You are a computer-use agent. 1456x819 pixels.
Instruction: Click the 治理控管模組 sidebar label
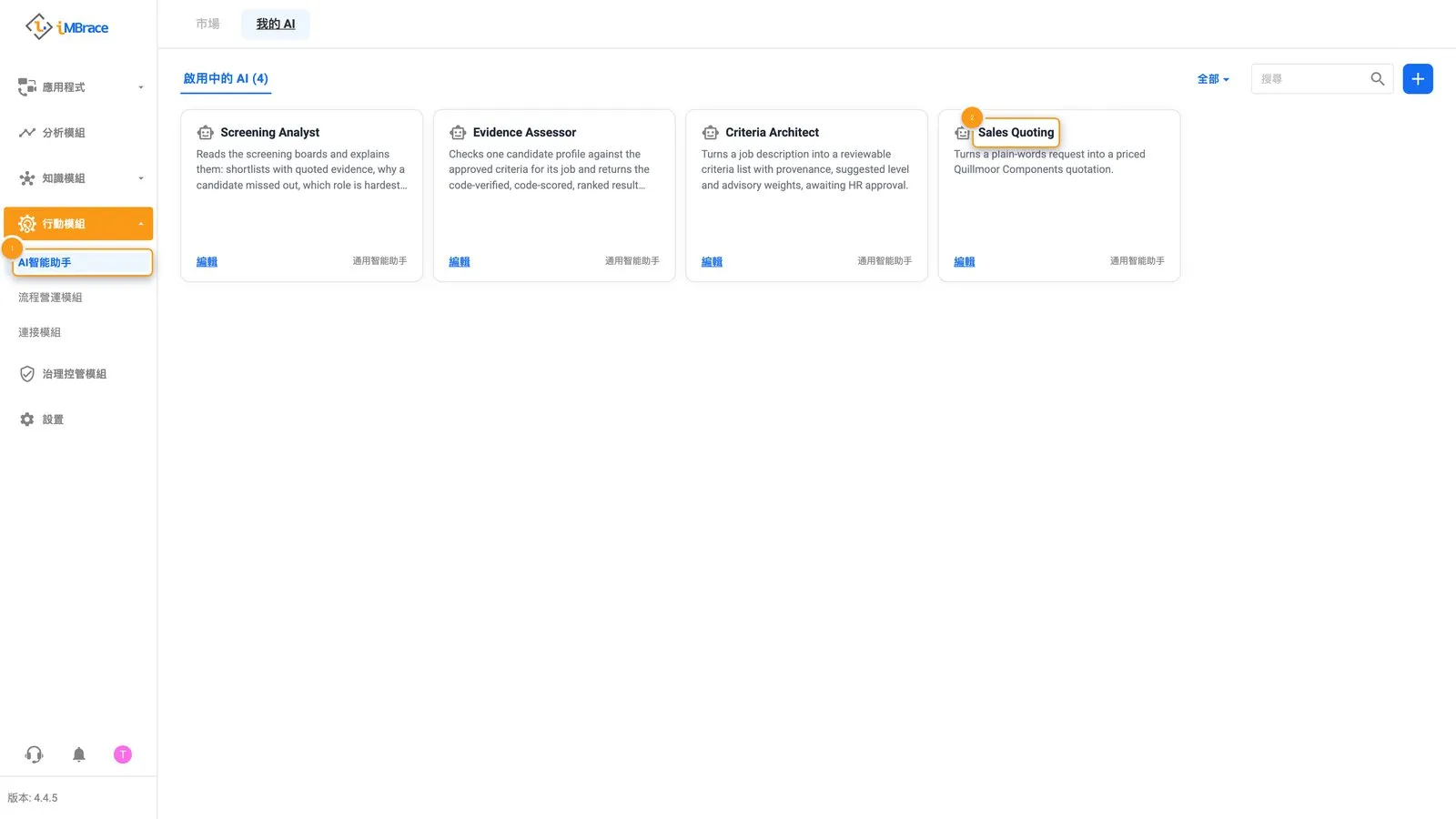[x=75, y=374]
